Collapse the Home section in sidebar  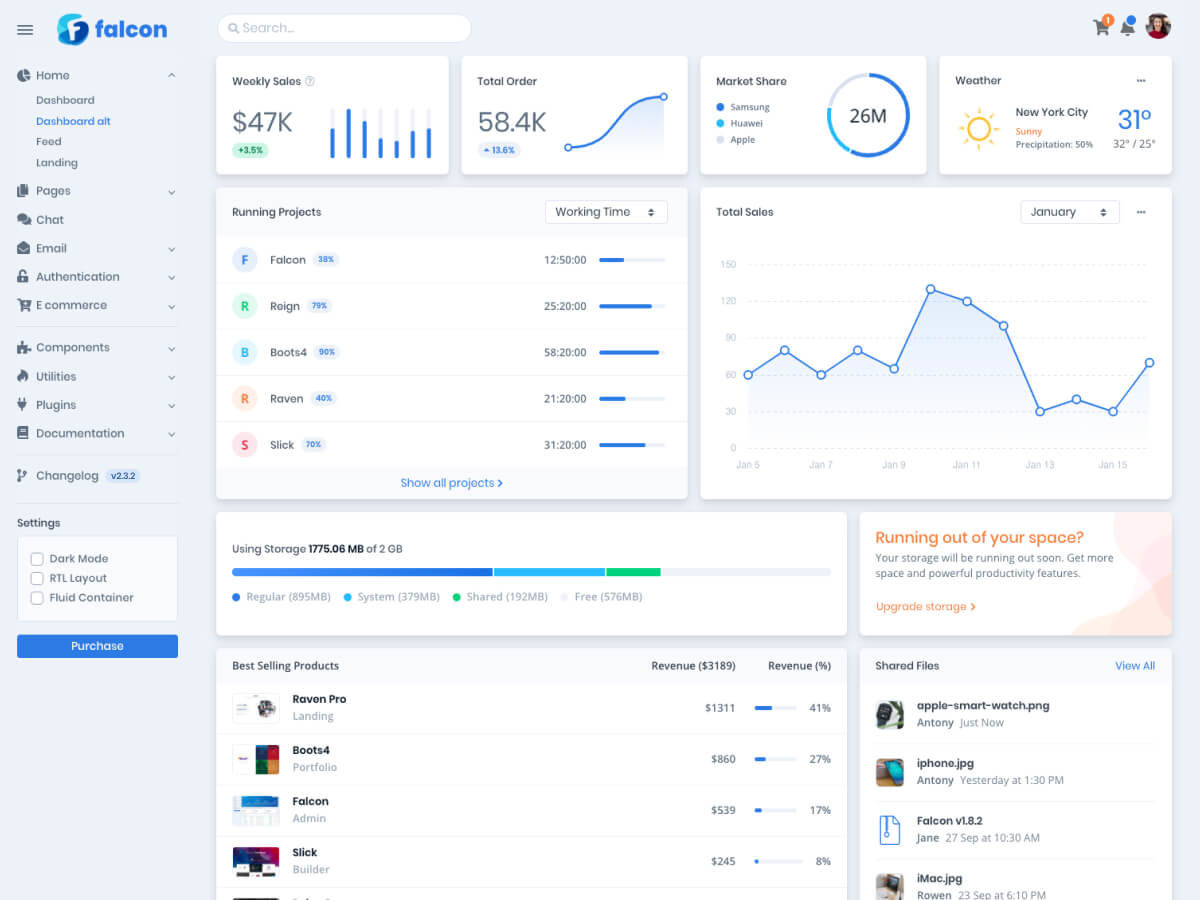click(171, 75)
